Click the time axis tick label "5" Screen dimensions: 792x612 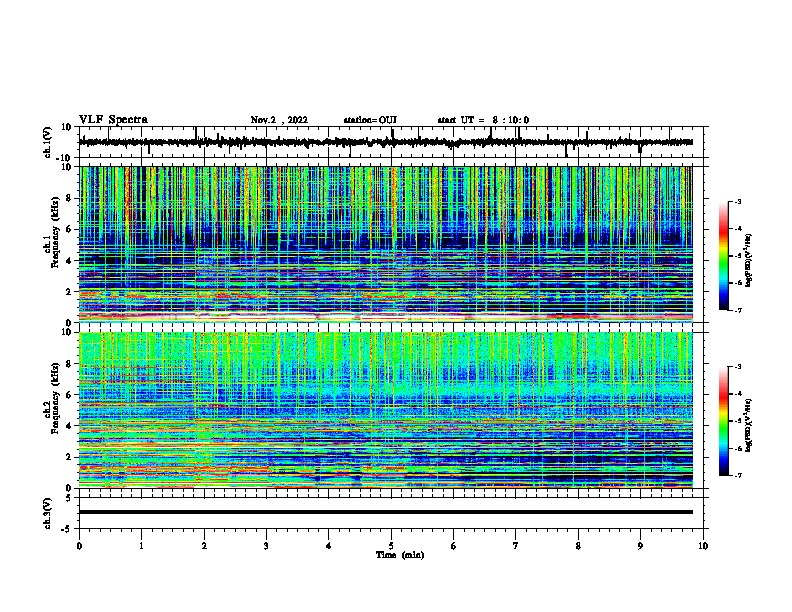(391, 546)
